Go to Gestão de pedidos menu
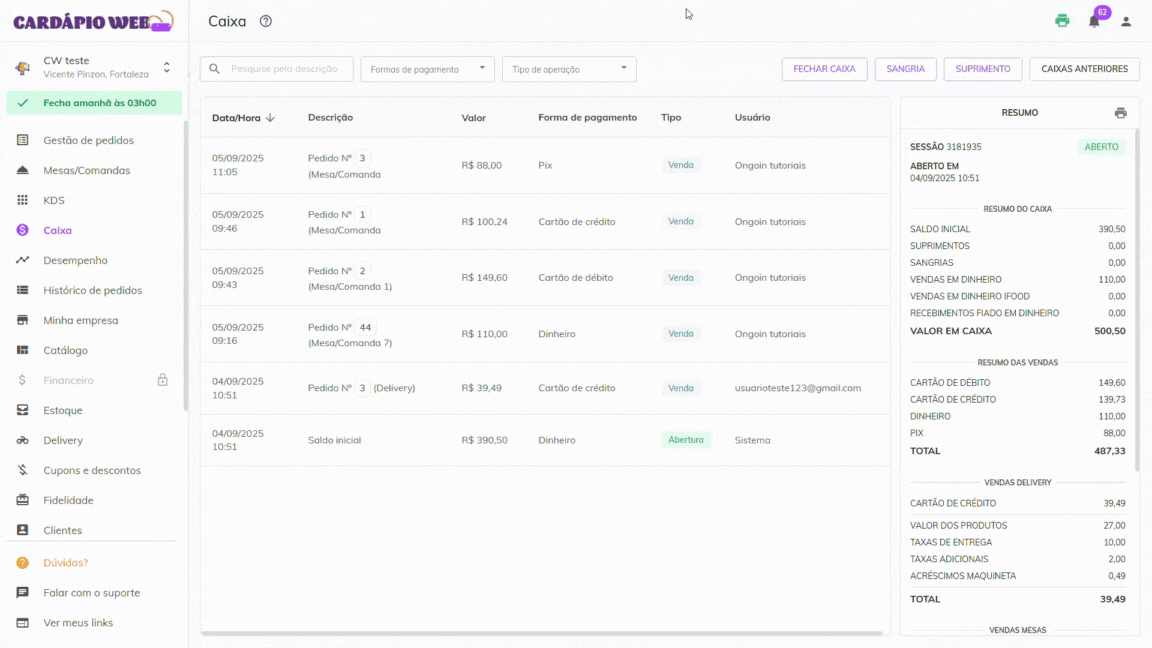This screenshot has width=1152, height=648. click(88, 140)
